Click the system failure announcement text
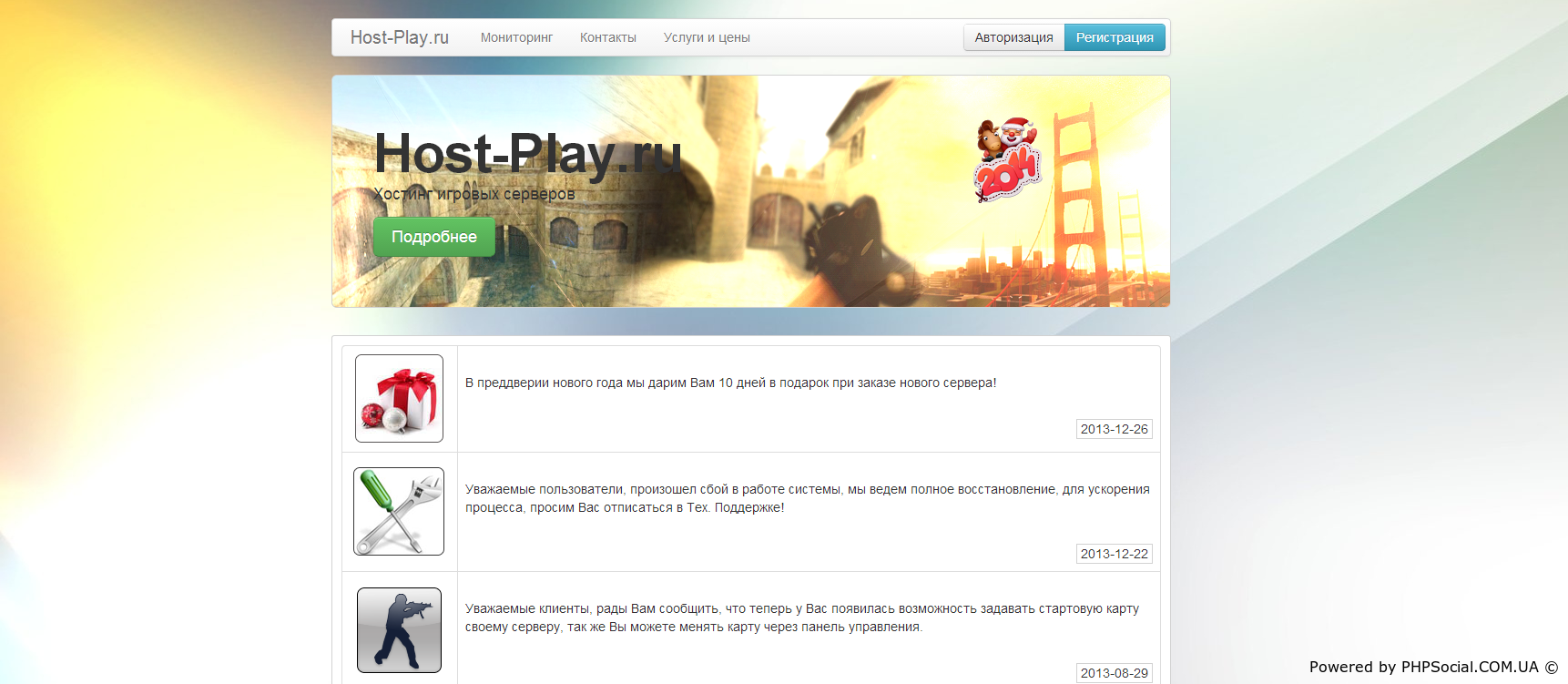Viewport: 1568px width, 684px height. click(x=807, y=498)
